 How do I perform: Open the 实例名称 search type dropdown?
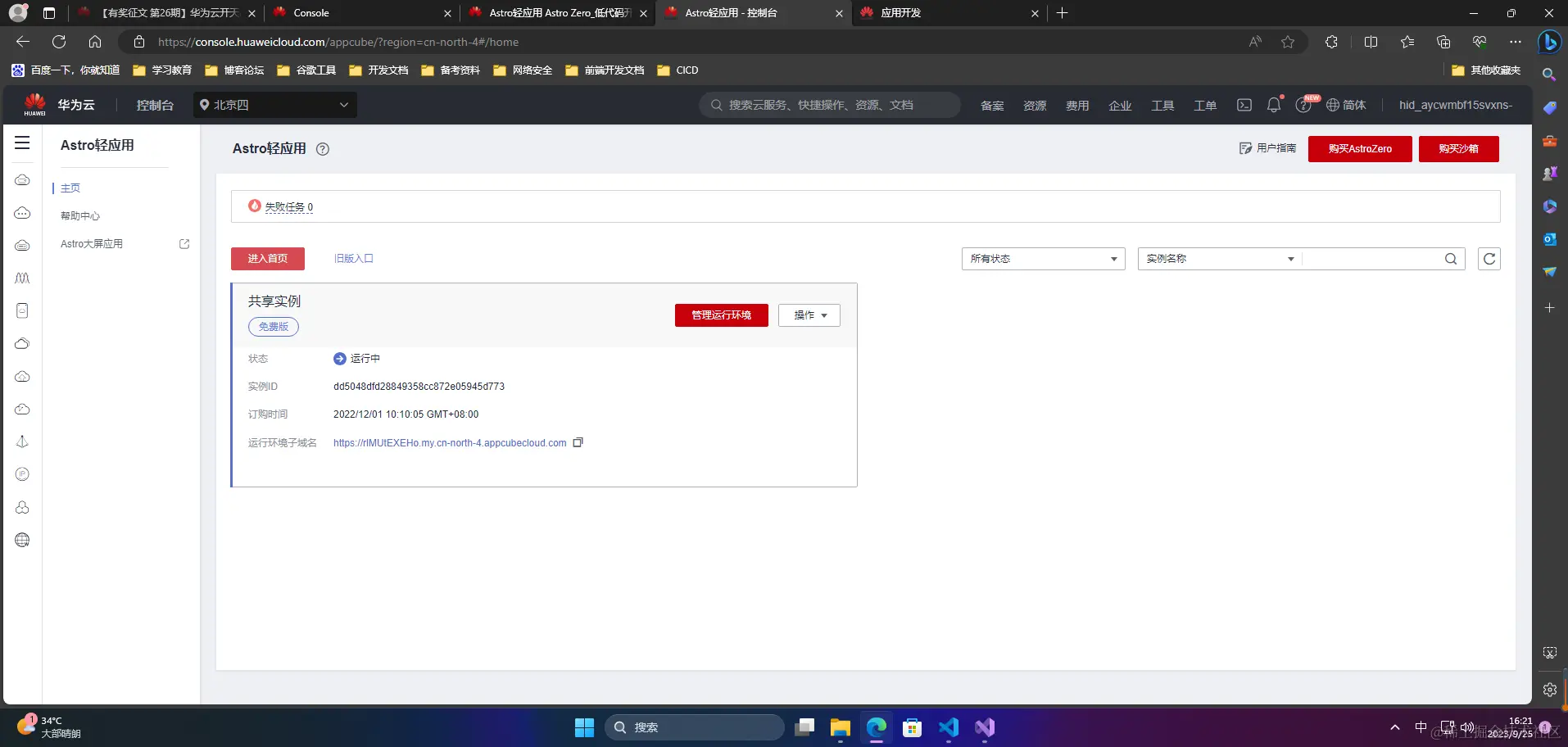(1220, 259)
